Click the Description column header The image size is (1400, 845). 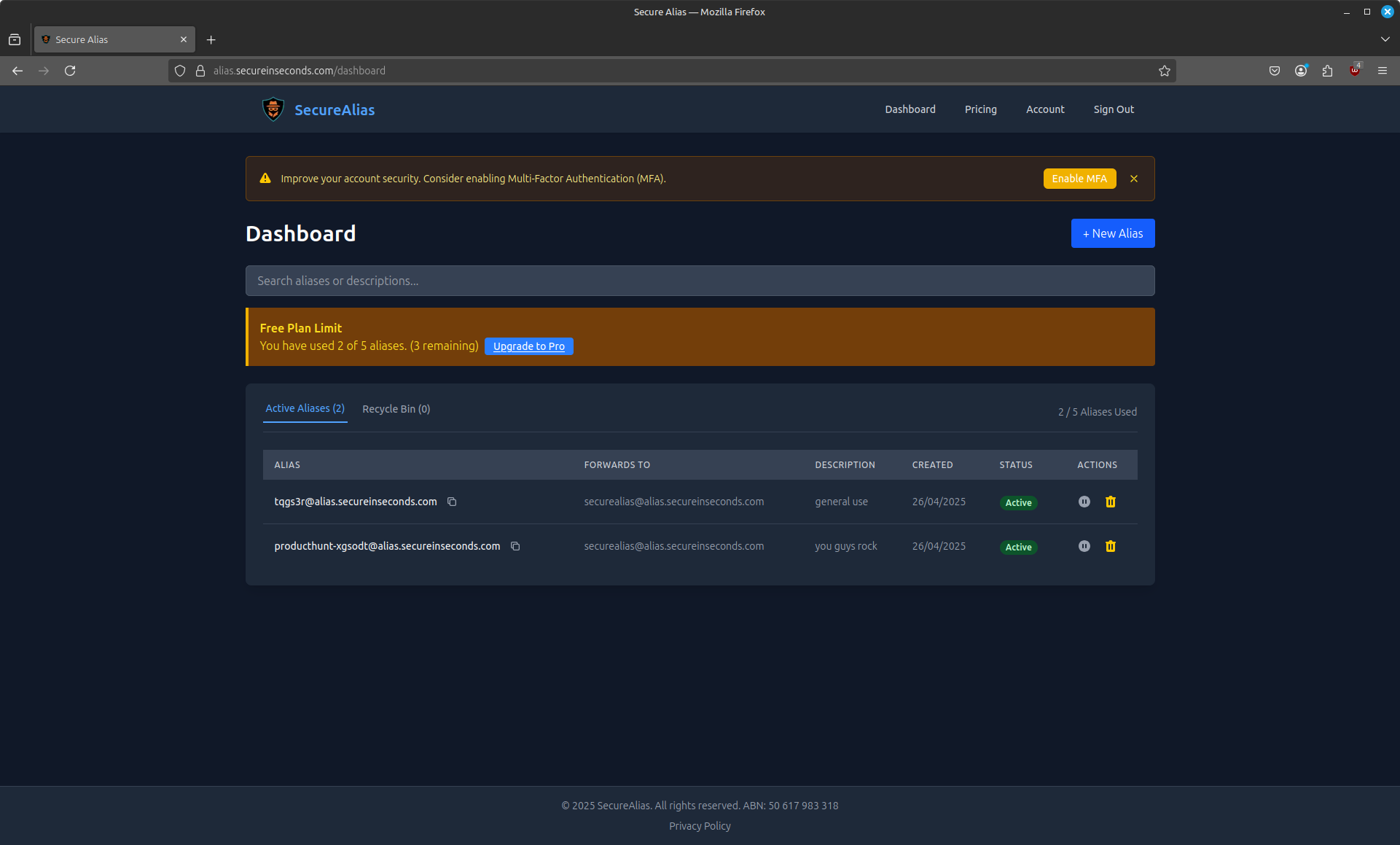845,465
